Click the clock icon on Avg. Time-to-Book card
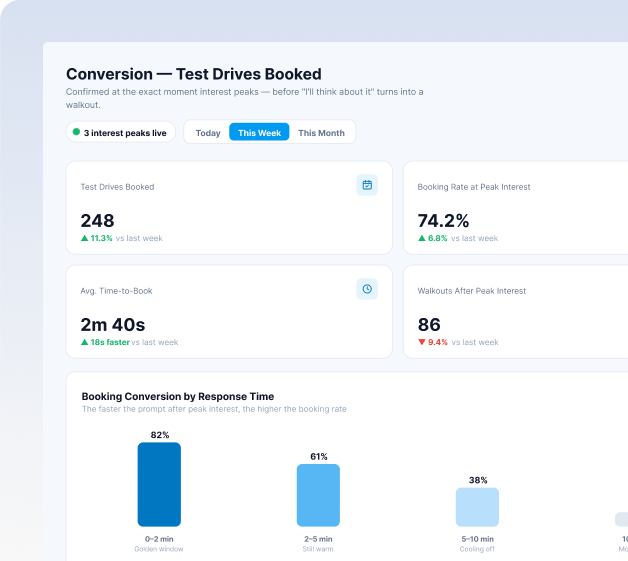Screen dimensions: 628x561 pos(367,289)
